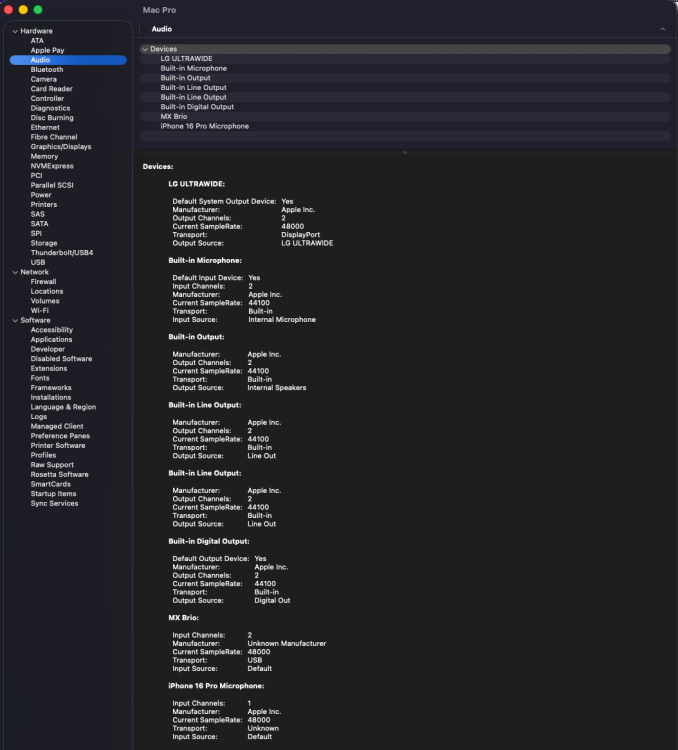
Task: Select Managed Client item
Action: click(x=57, y=426)
